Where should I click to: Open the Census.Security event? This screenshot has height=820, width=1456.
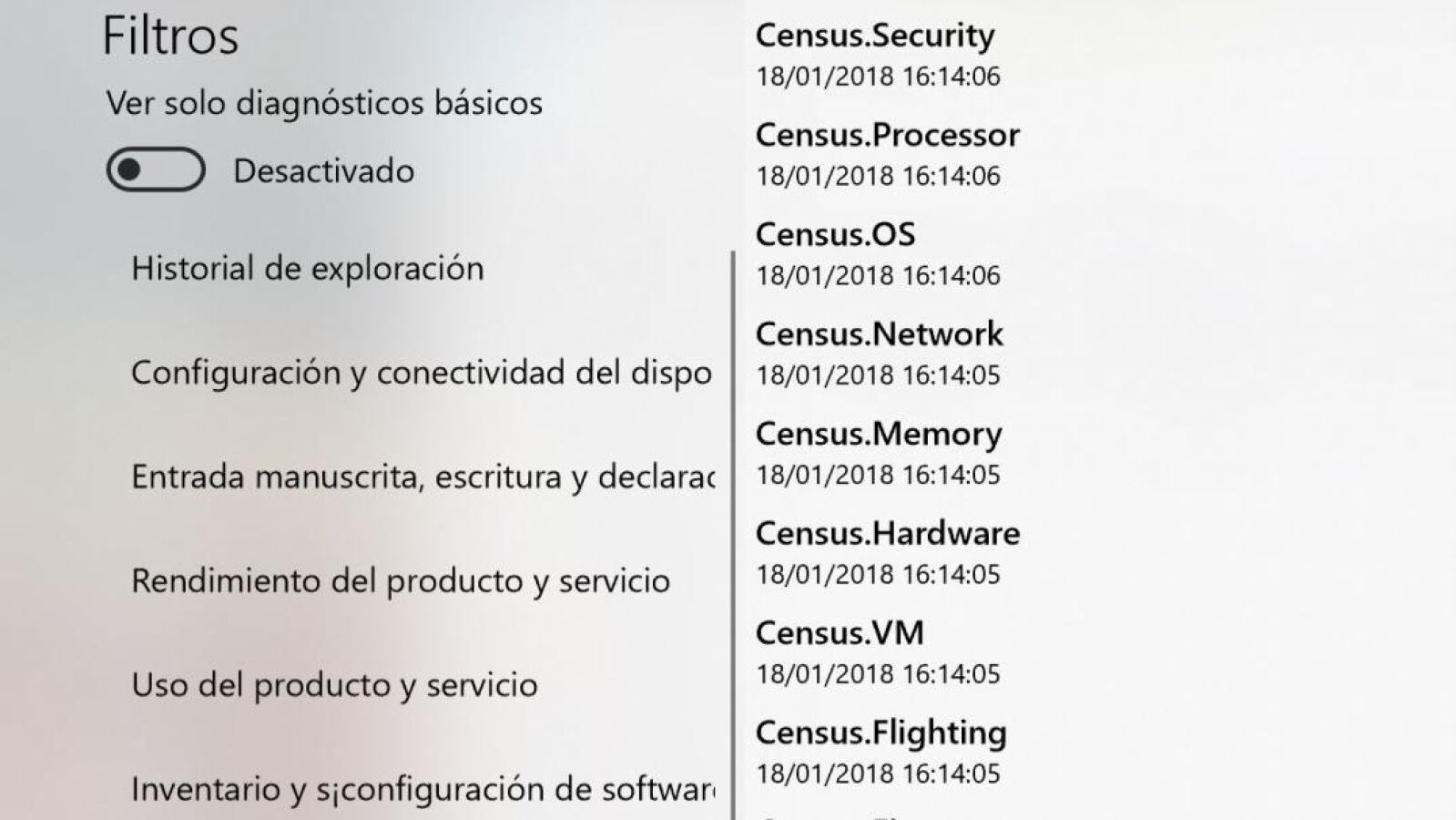[878, 55]
